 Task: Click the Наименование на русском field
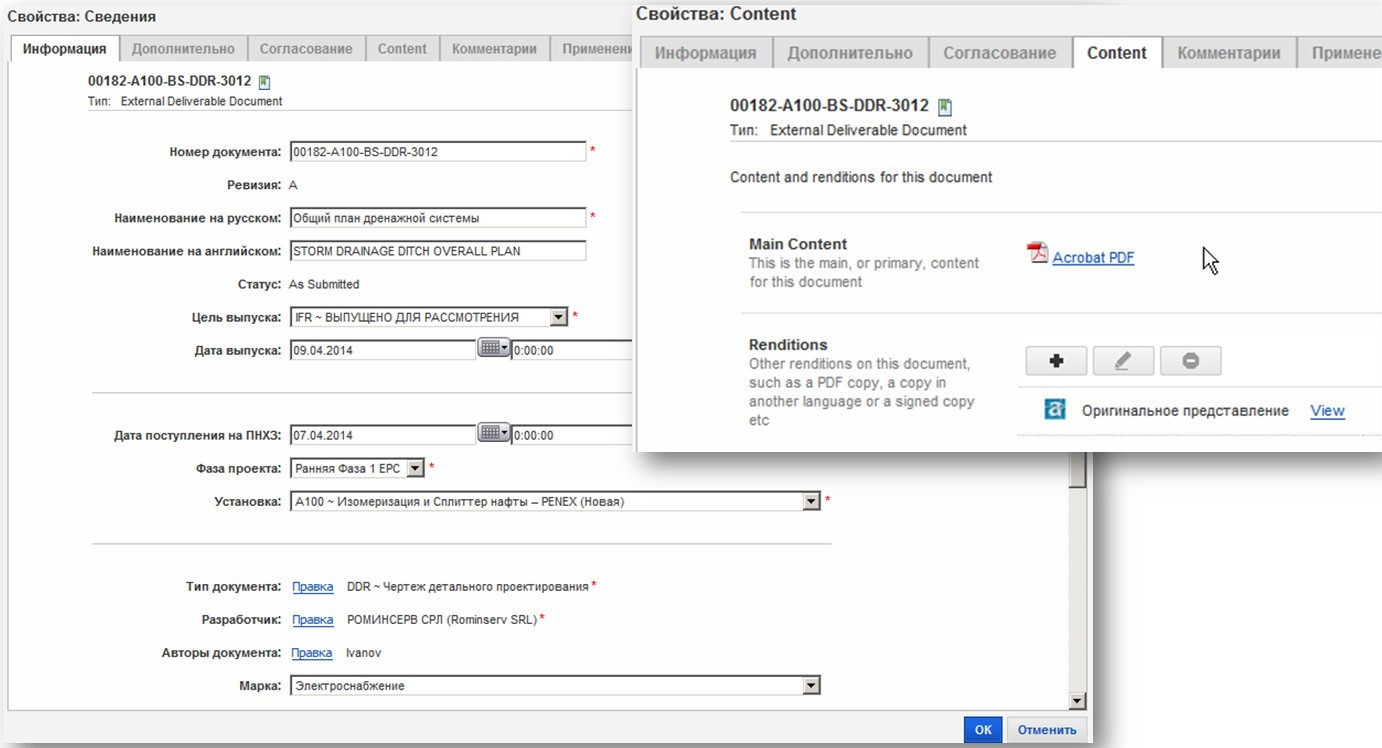pyautogui.click(x=438, y=218)
